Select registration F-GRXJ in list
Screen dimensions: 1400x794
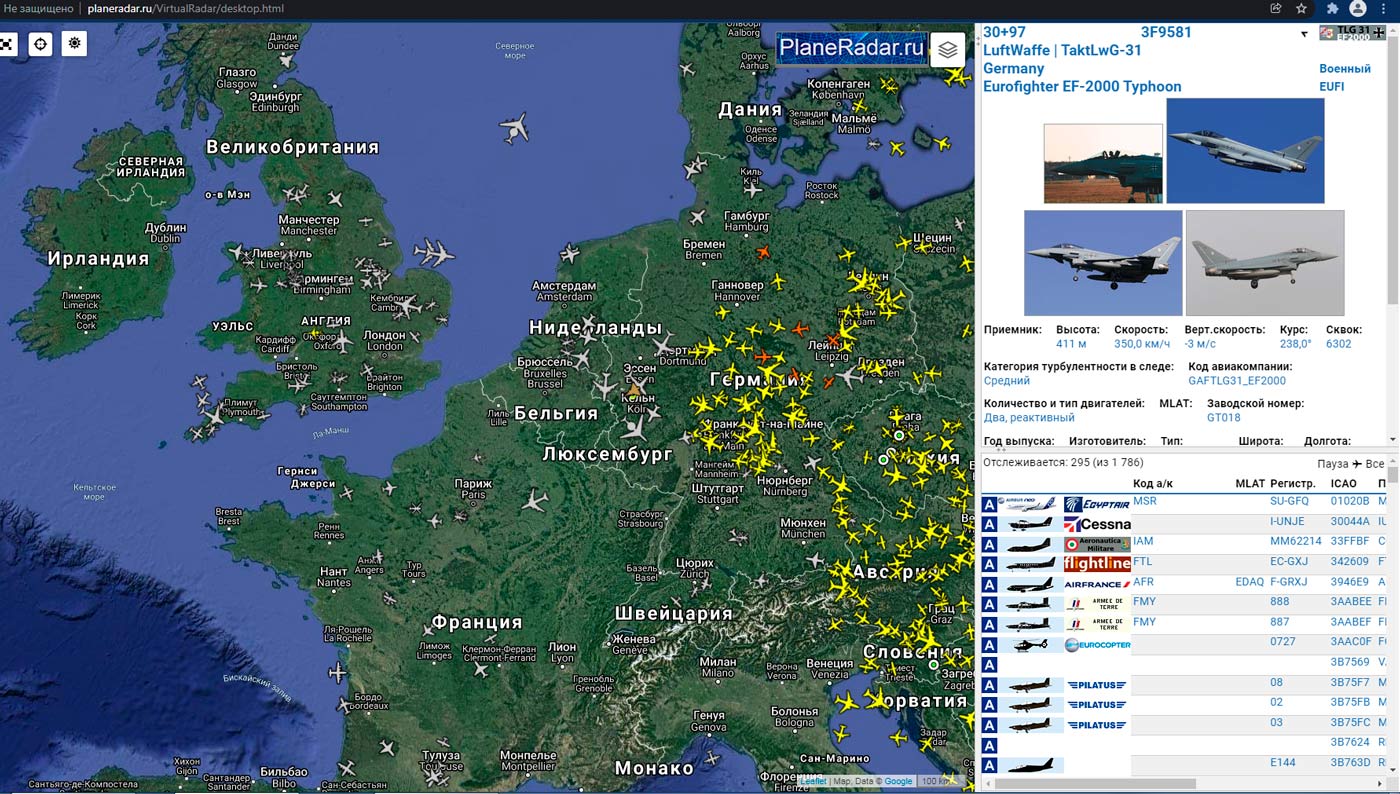pos(1289,582)
